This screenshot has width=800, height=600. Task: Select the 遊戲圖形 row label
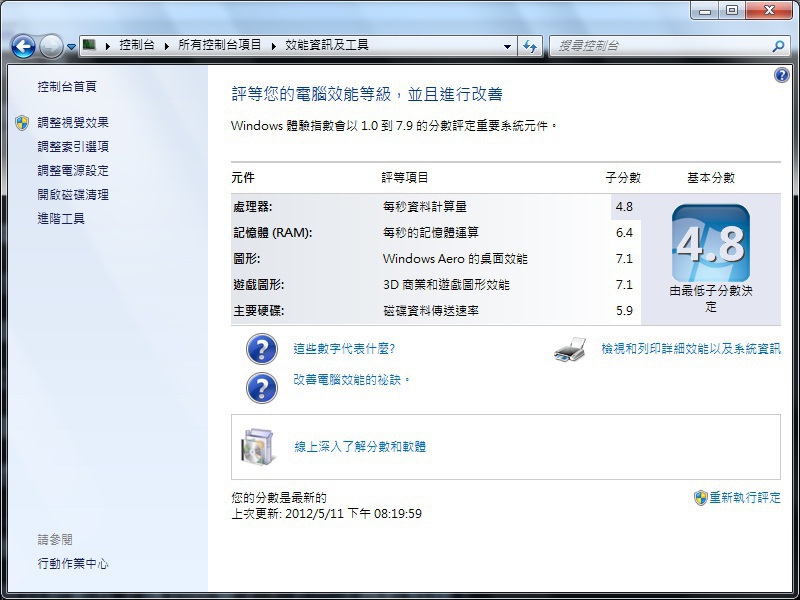pyautogui.click(x=259, y=285)
